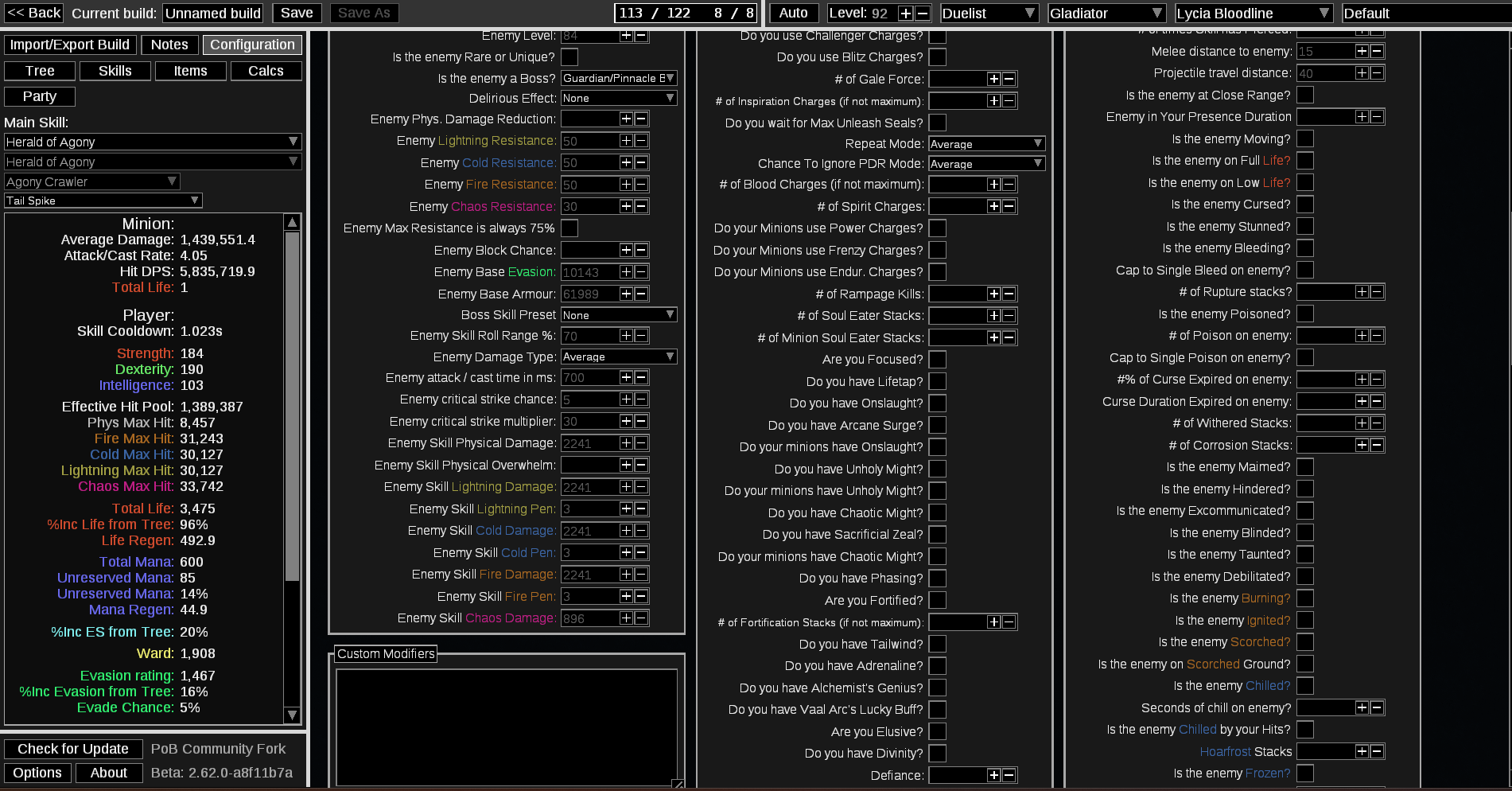Screen dimensions: 1512x791
Task: Decrement Enemy Base Armour value
Action: (x=641, y=294)
